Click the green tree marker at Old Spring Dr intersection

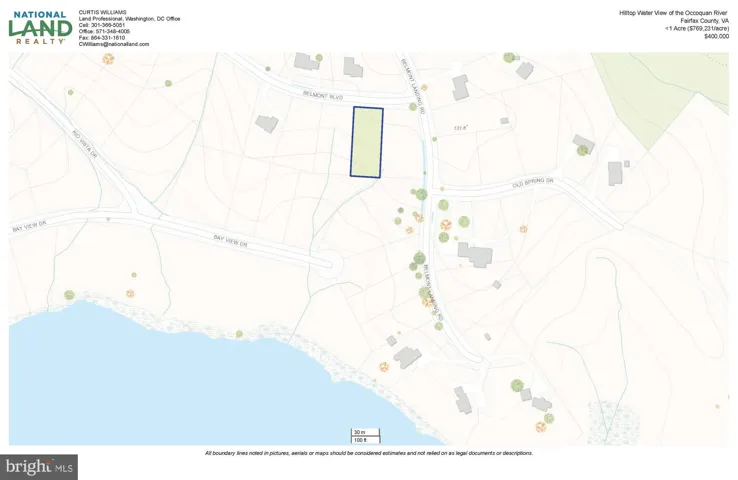(x=421, y=194)
